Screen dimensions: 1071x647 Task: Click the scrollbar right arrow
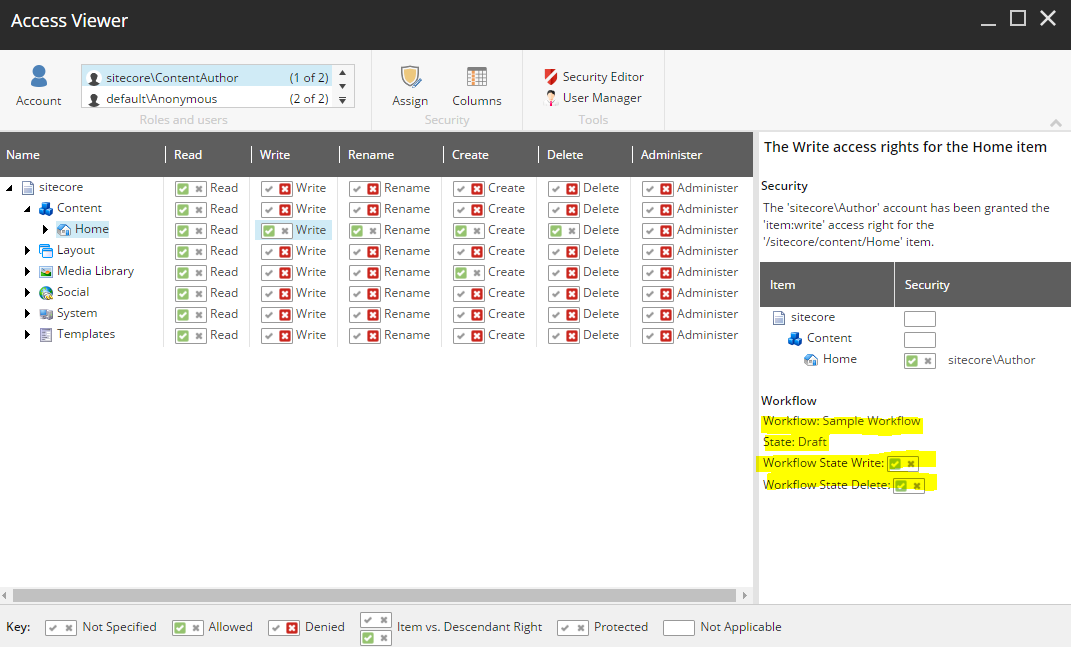pyautogui.click(x=745, y=596)
